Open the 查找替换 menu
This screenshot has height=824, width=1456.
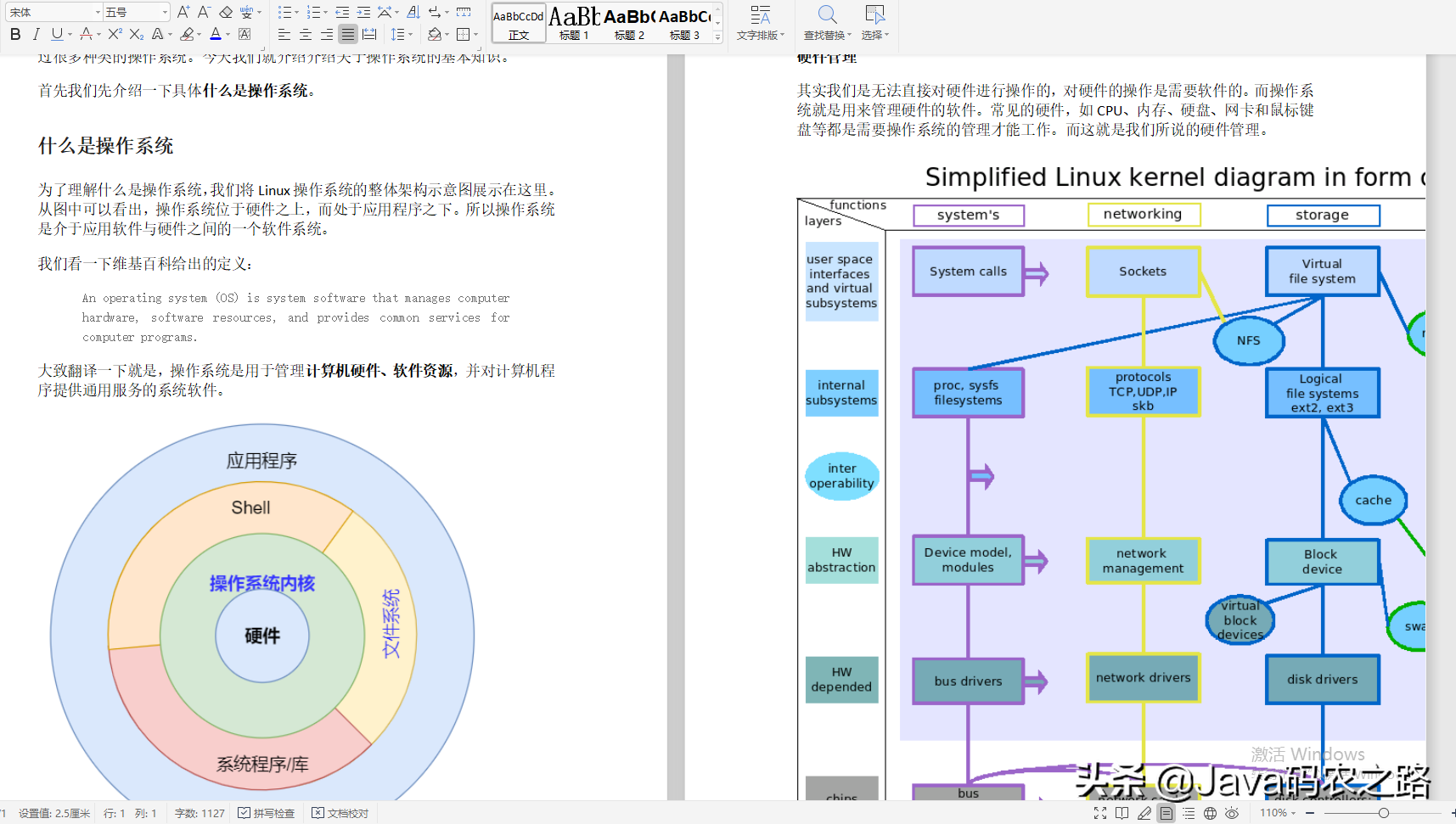pyautogui.click(x=828, y=23)
